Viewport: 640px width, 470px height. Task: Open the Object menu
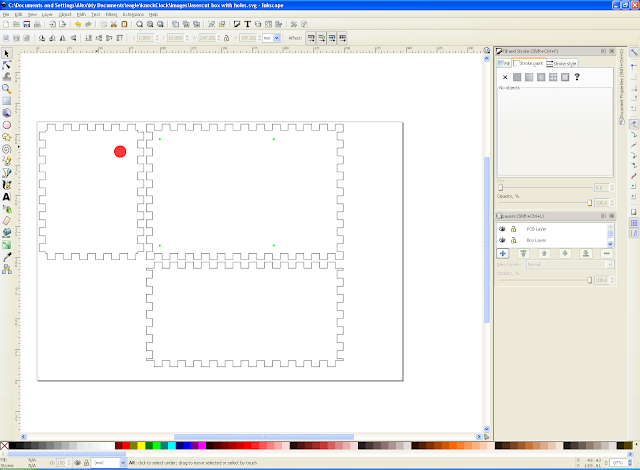tap(65, 14)
